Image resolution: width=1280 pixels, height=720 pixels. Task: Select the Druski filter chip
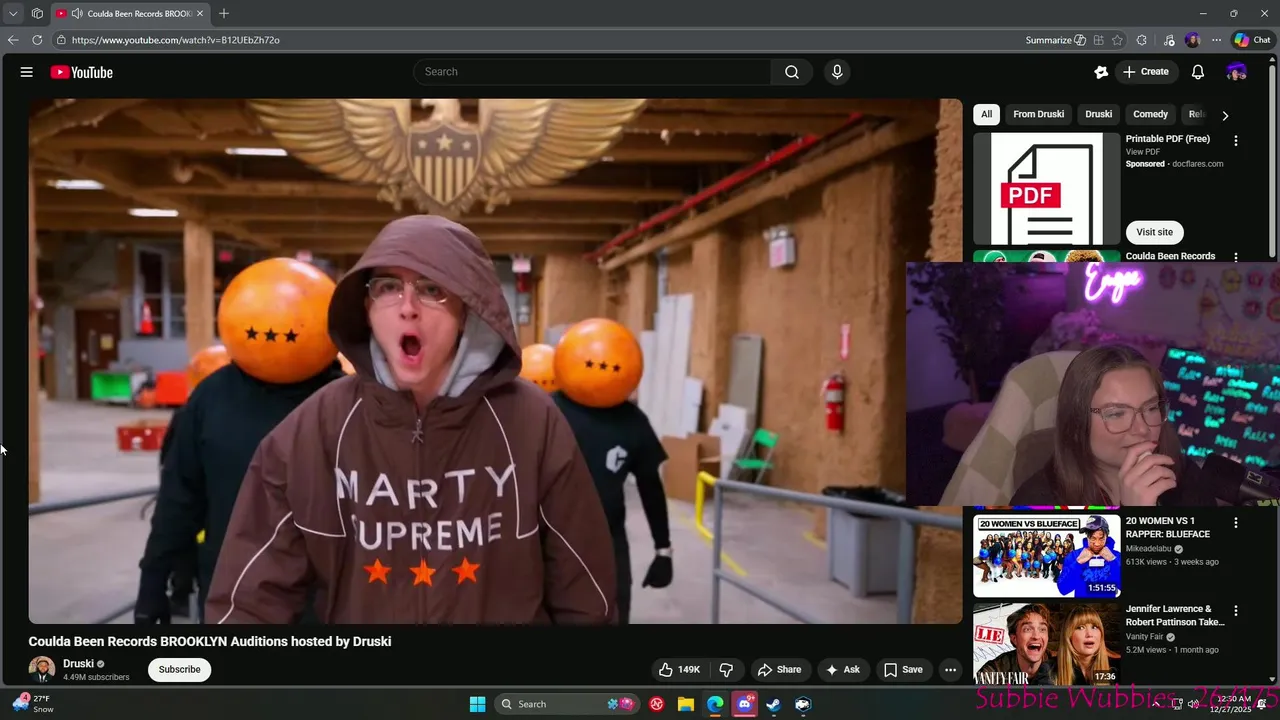click(x=1098, y=114)
